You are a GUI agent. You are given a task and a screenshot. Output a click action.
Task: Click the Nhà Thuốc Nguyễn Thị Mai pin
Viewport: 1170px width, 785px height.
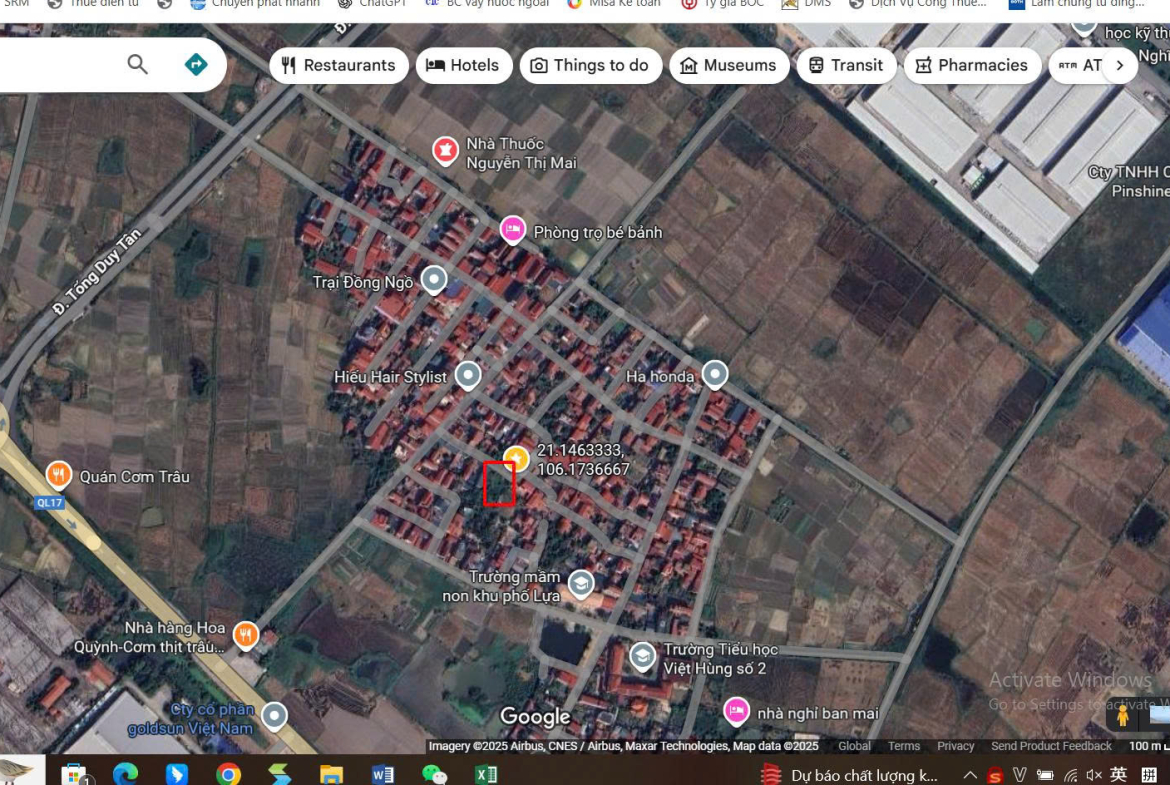445,151
